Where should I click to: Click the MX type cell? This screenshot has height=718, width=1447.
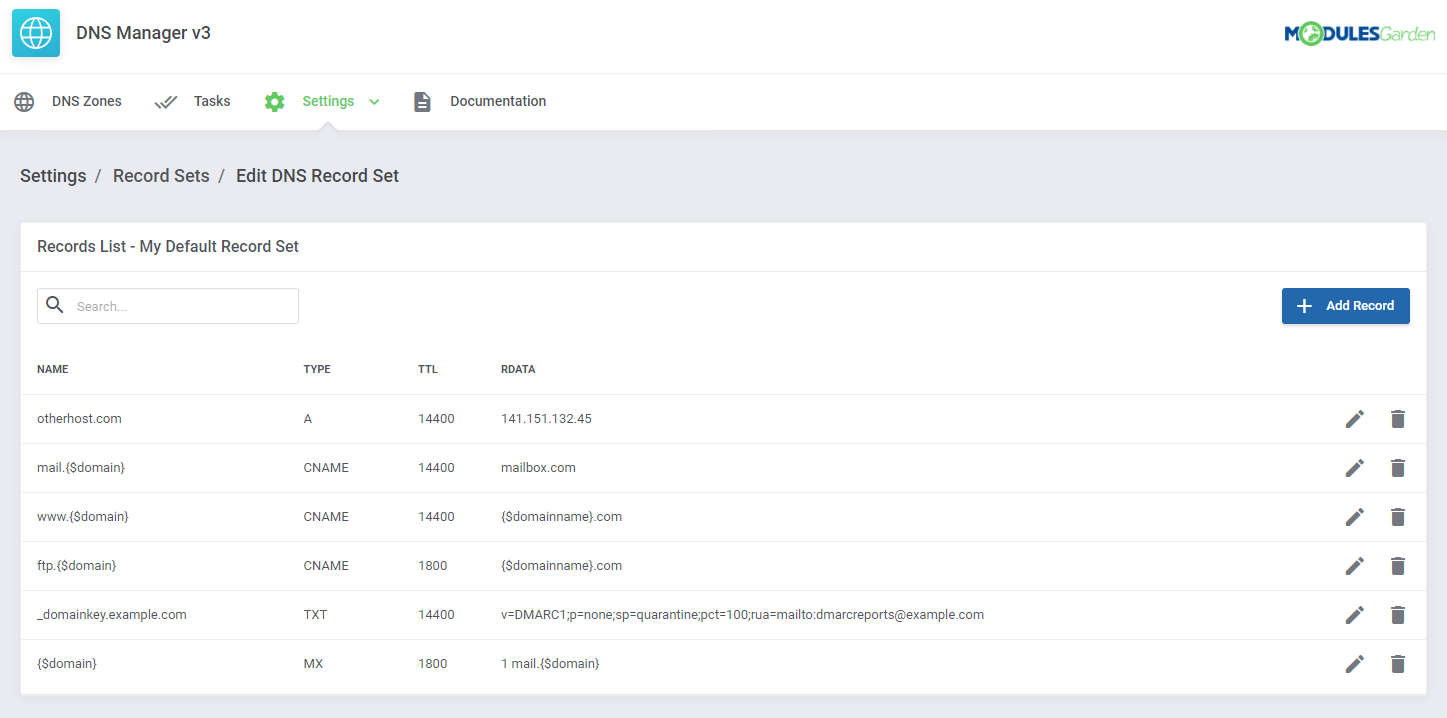pyautogui.click(x=313, y=664)
